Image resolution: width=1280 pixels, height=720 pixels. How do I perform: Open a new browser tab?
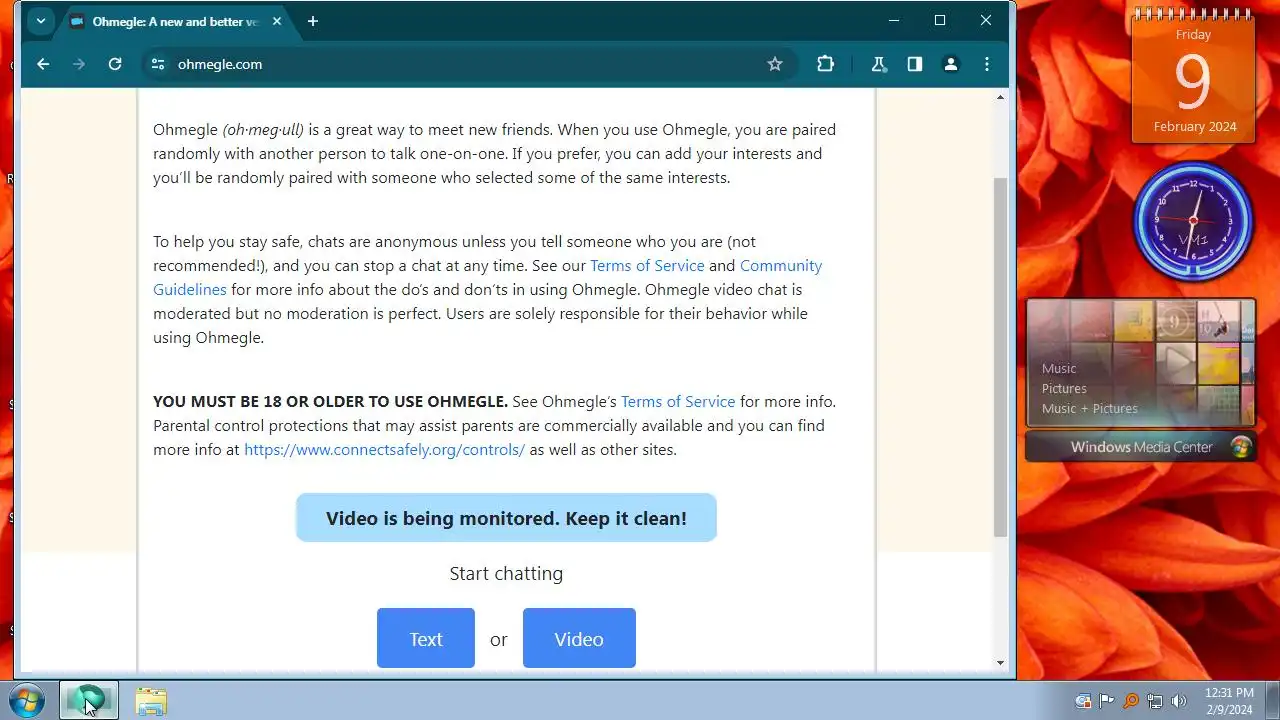point(313,21)
